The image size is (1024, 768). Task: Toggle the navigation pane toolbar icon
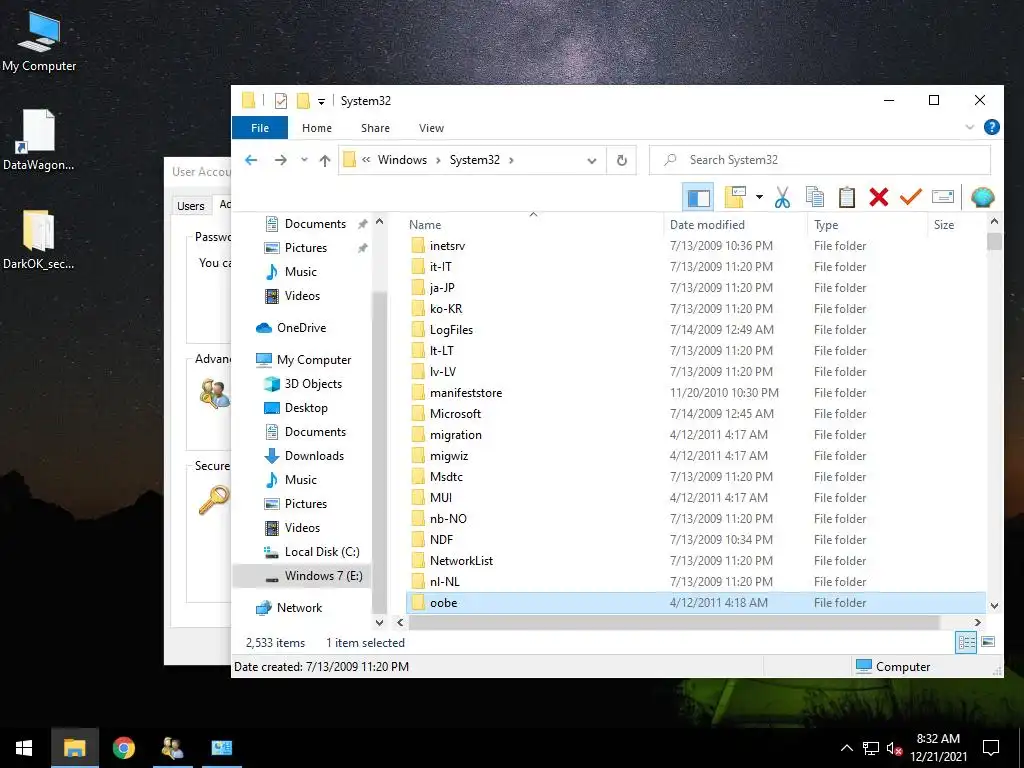[698, 197]
